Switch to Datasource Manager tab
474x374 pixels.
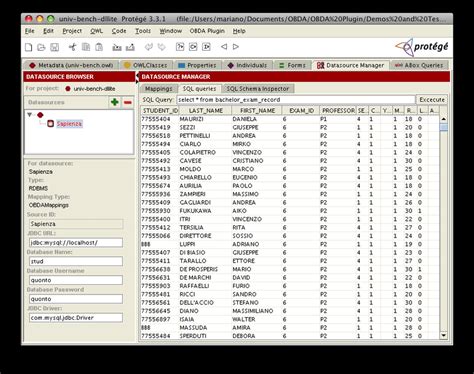pyautogui.click(x=350, y=65)
